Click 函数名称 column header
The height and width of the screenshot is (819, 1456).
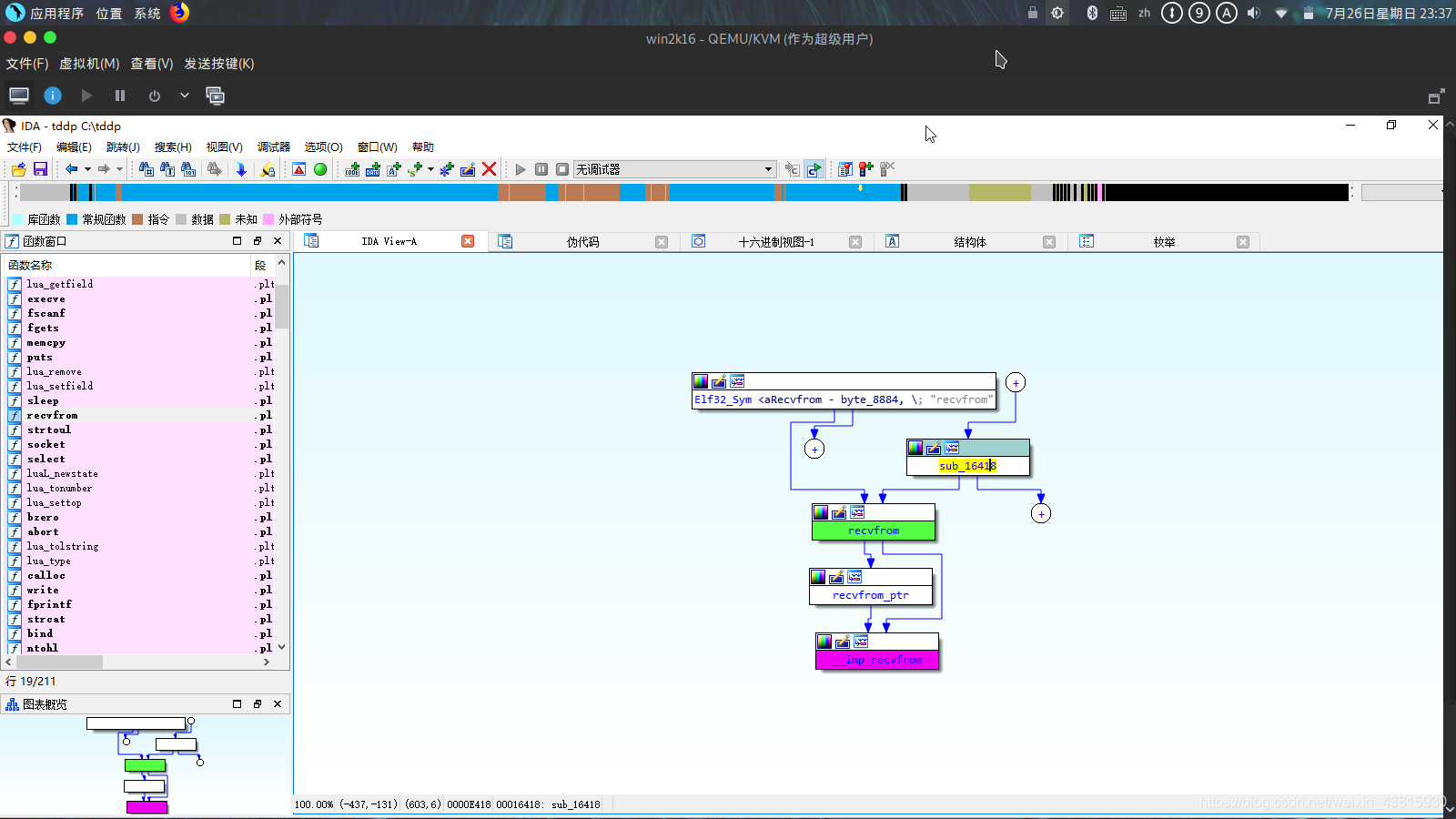126,265
